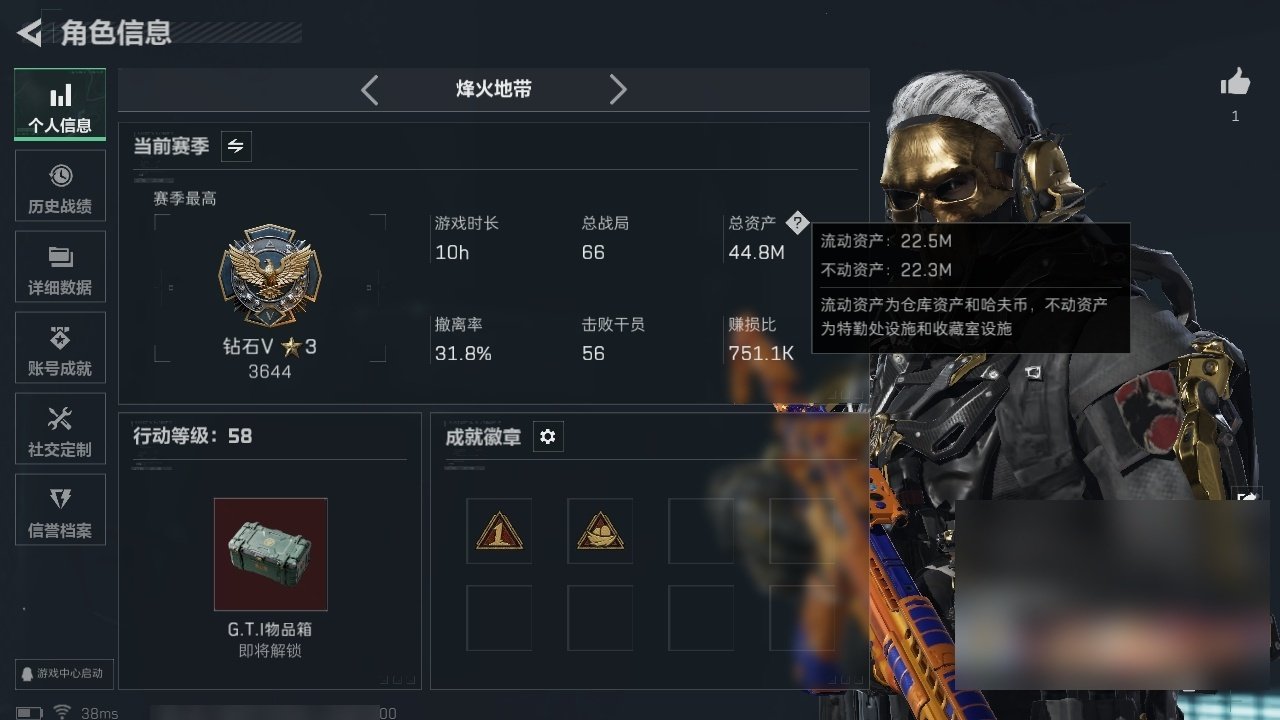Viewport: 1280px width, 720px height.
Task: Open the 历史战绩 sidebar tab
Action: pos(60,186)
